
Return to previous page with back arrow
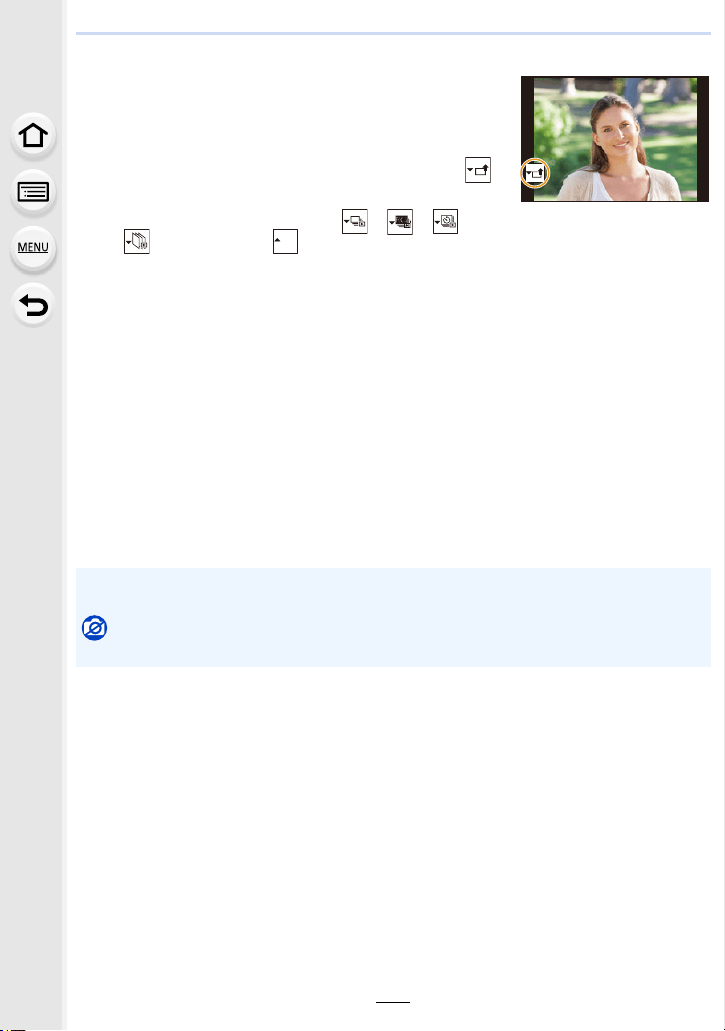pos(33,305)
